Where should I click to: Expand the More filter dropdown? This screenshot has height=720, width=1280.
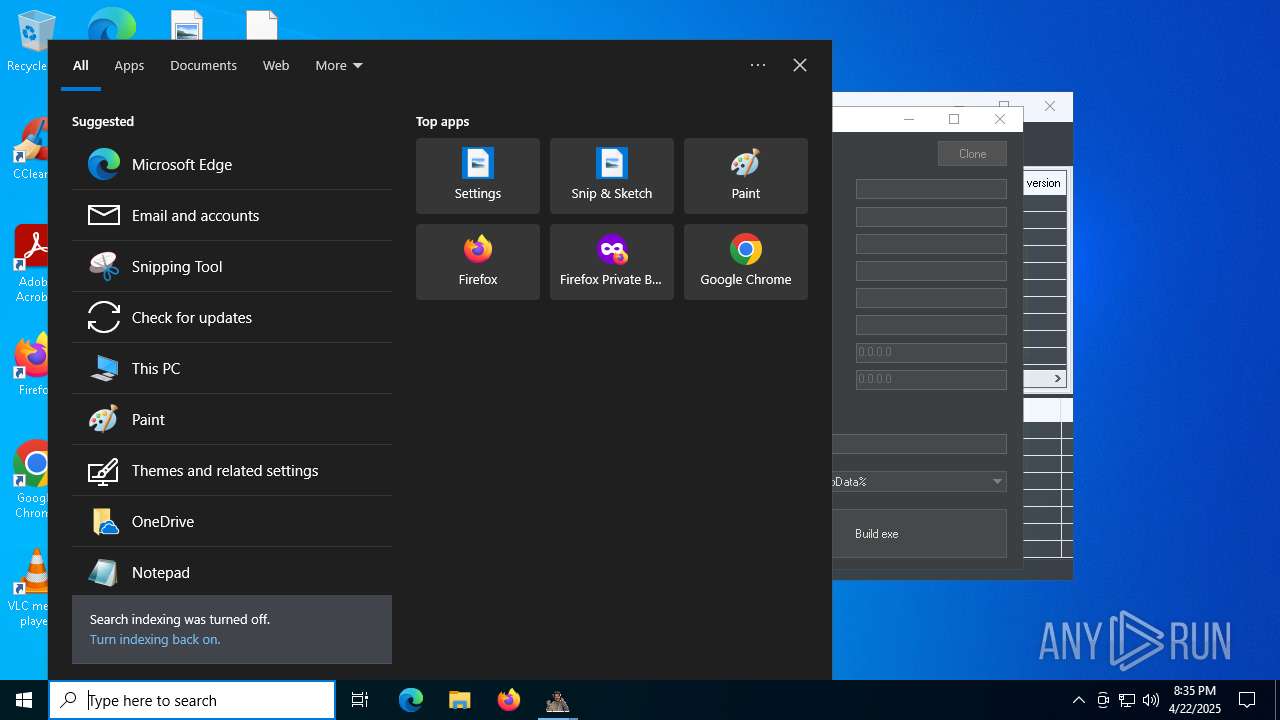click(339, 65)
